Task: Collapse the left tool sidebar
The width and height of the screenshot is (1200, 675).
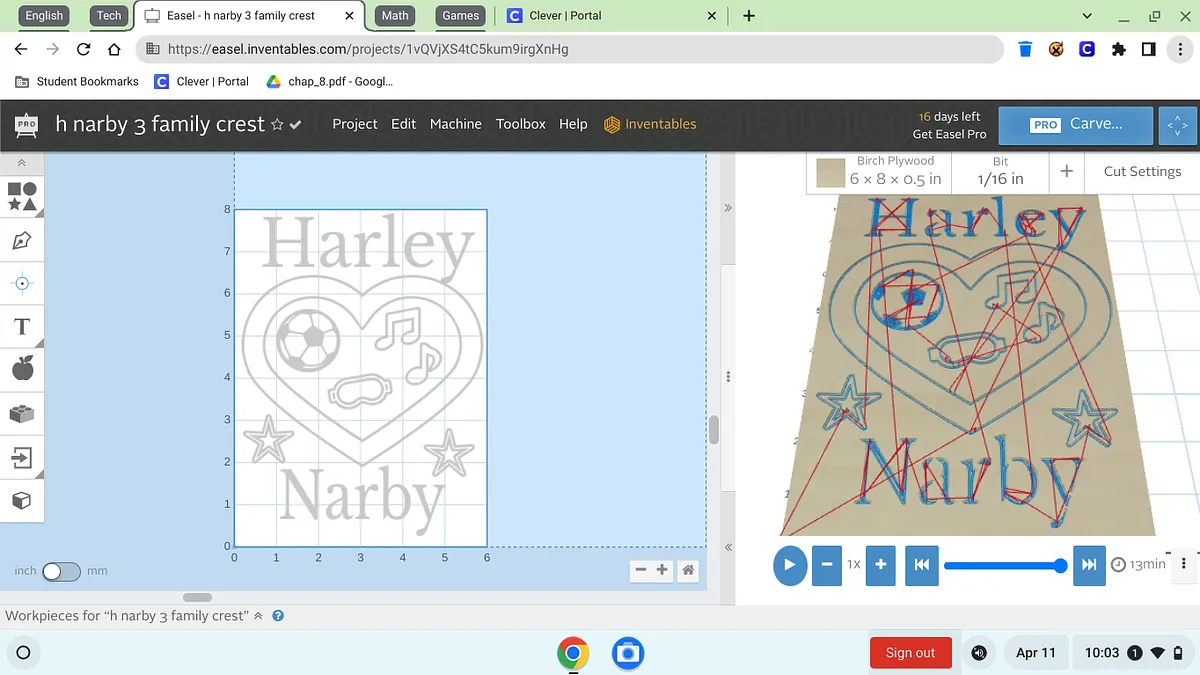Action: [22, 163]
